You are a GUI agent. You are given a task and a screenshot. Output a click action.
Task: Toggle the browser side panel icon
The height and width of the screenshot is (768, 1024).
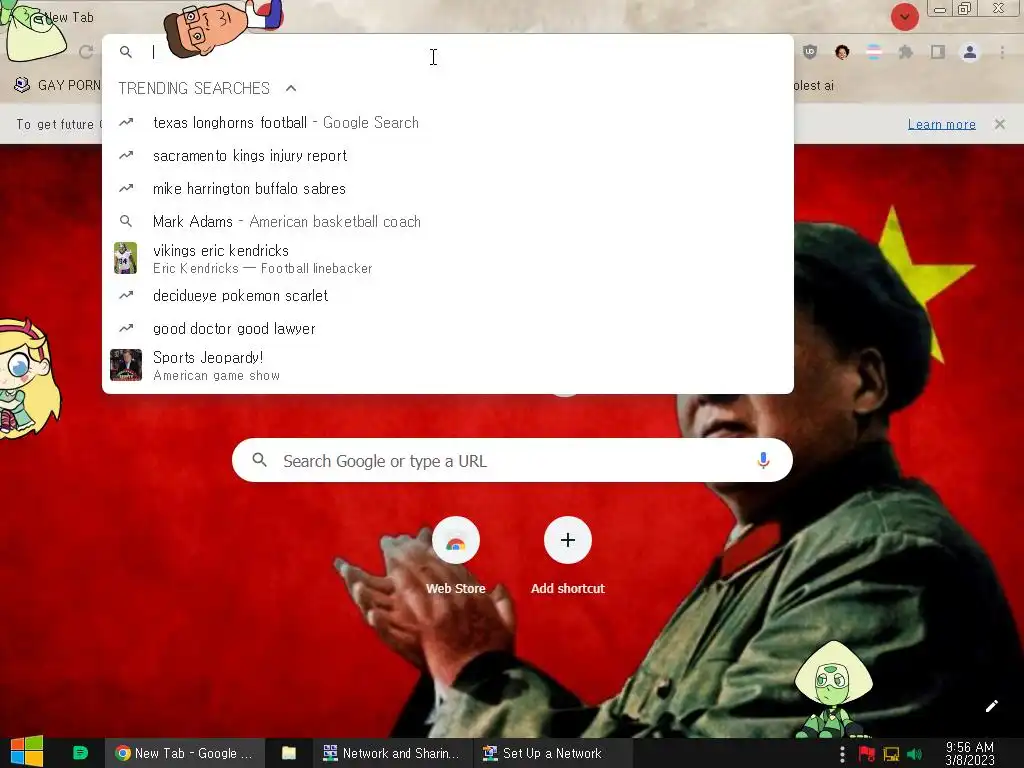coord(938,52)
